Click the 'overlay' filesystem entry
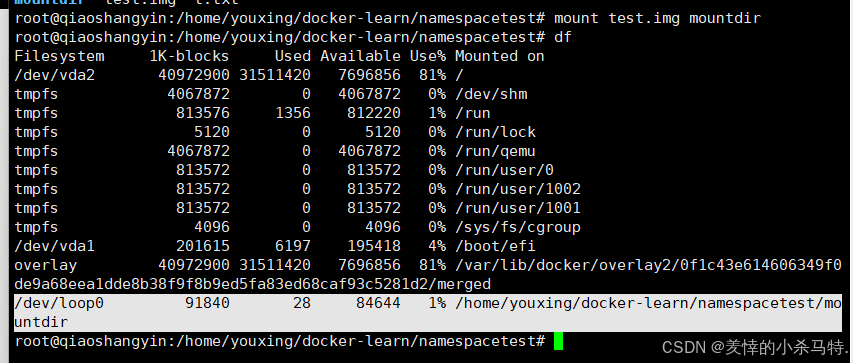This screenshot has width=853, height=363. (x=46, y=265)
